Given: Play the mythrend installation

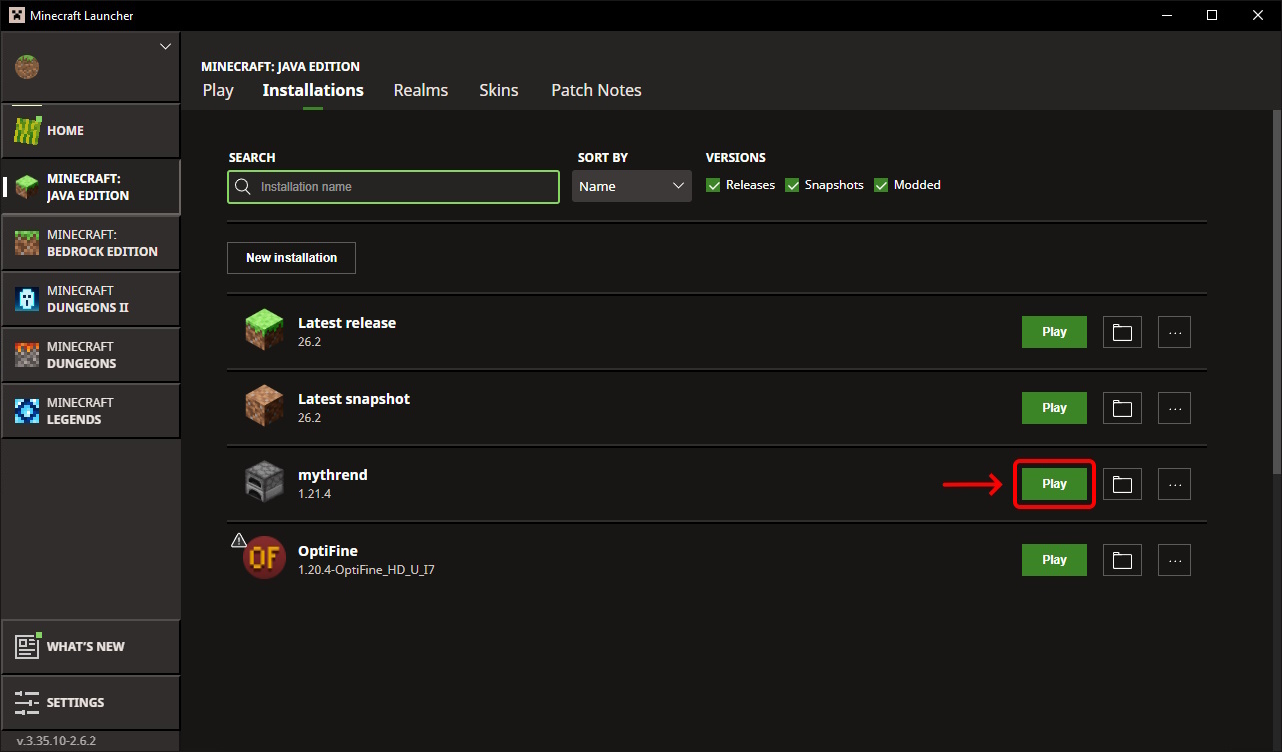Looking at the screenshot, I should [x=1054, y=484].
